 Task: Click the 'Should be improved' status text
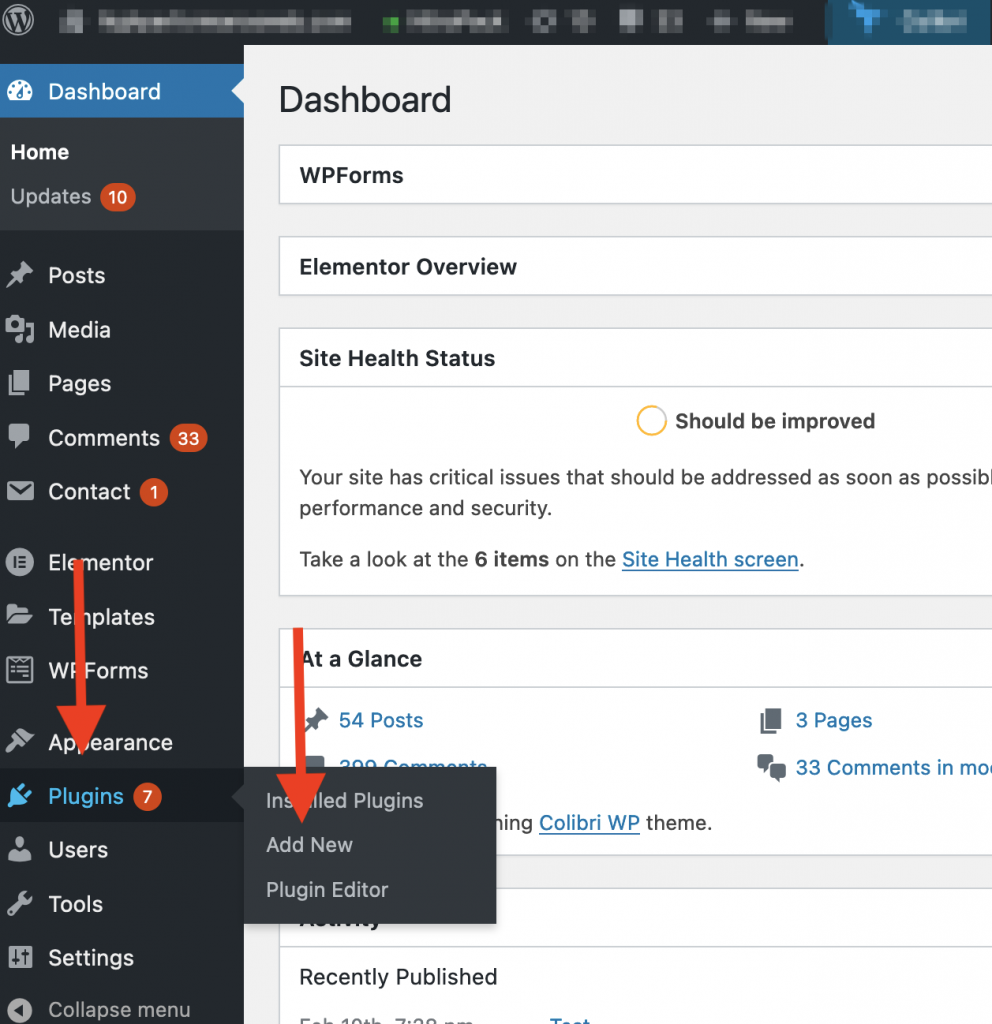[775, 421]
